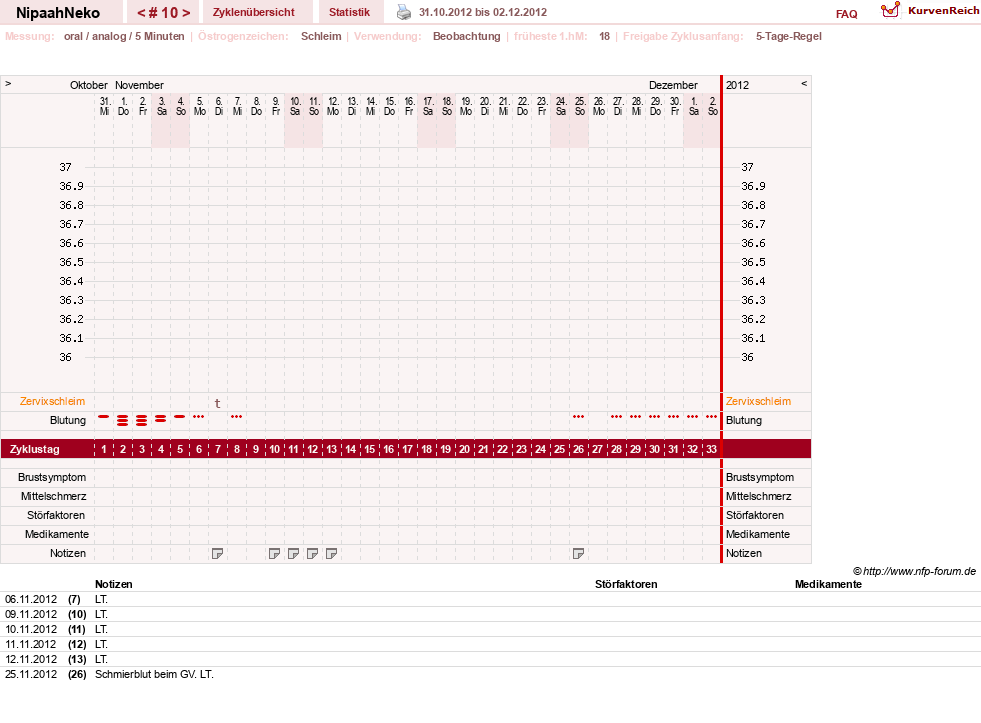Click the NipaahNeko username tab
981x723 pixels.
(x=58, y=13)
